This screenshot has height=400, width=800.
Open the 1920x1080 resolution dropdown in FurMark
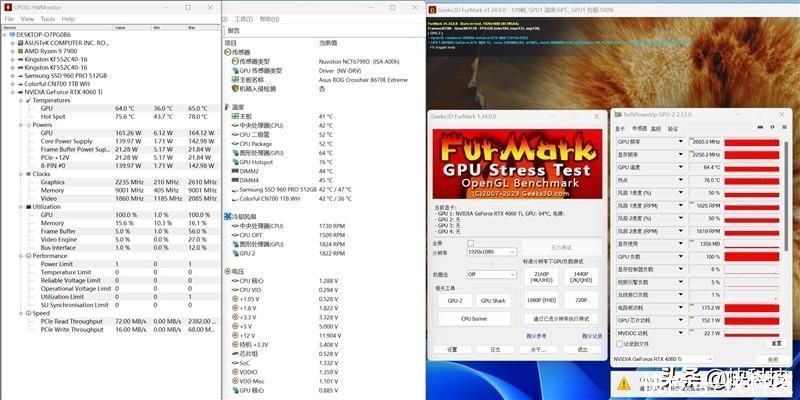pos(492,252)
